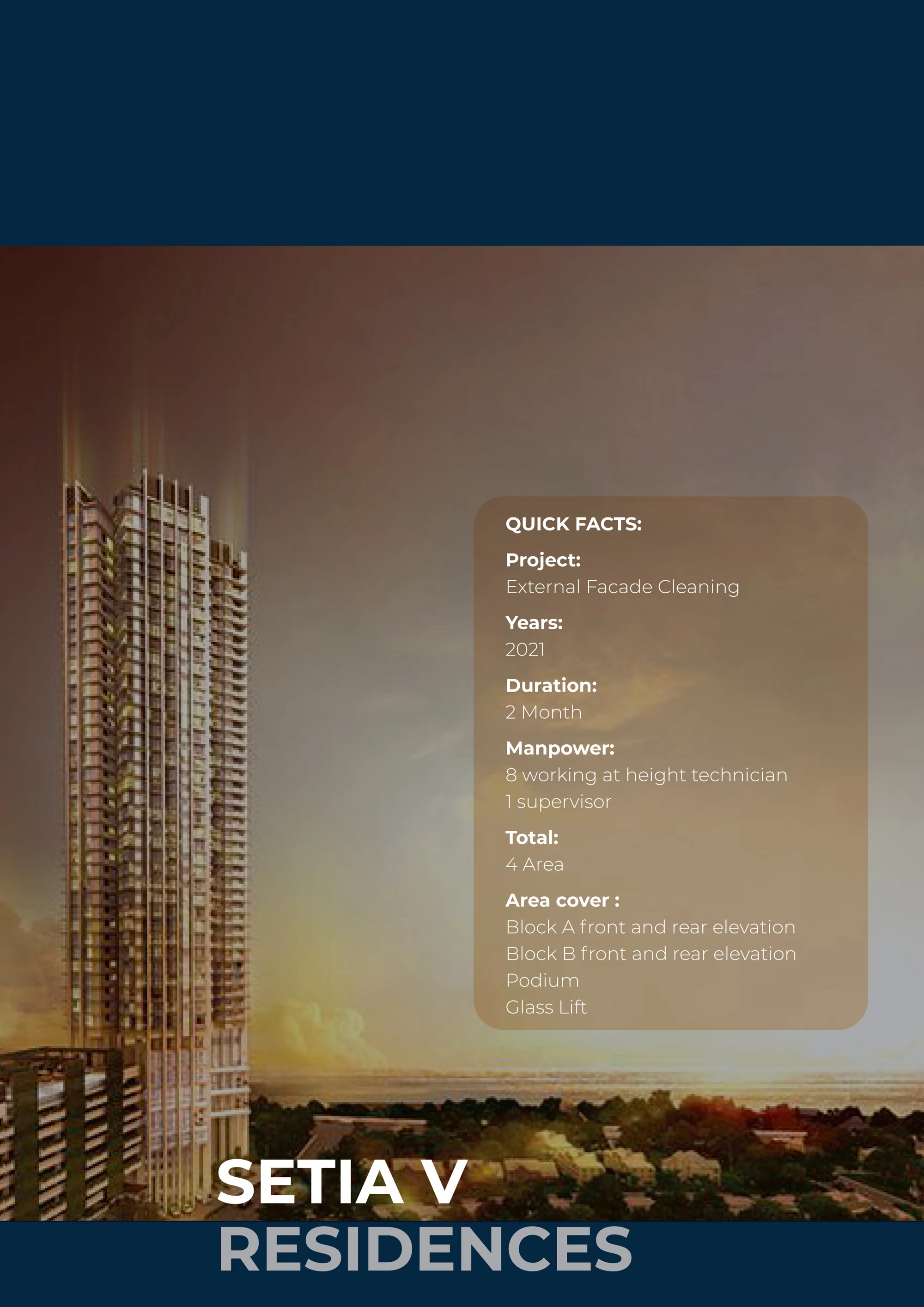Select the Duration: label
Screen dimensions: 924x1307
click(x=551, y=686)
